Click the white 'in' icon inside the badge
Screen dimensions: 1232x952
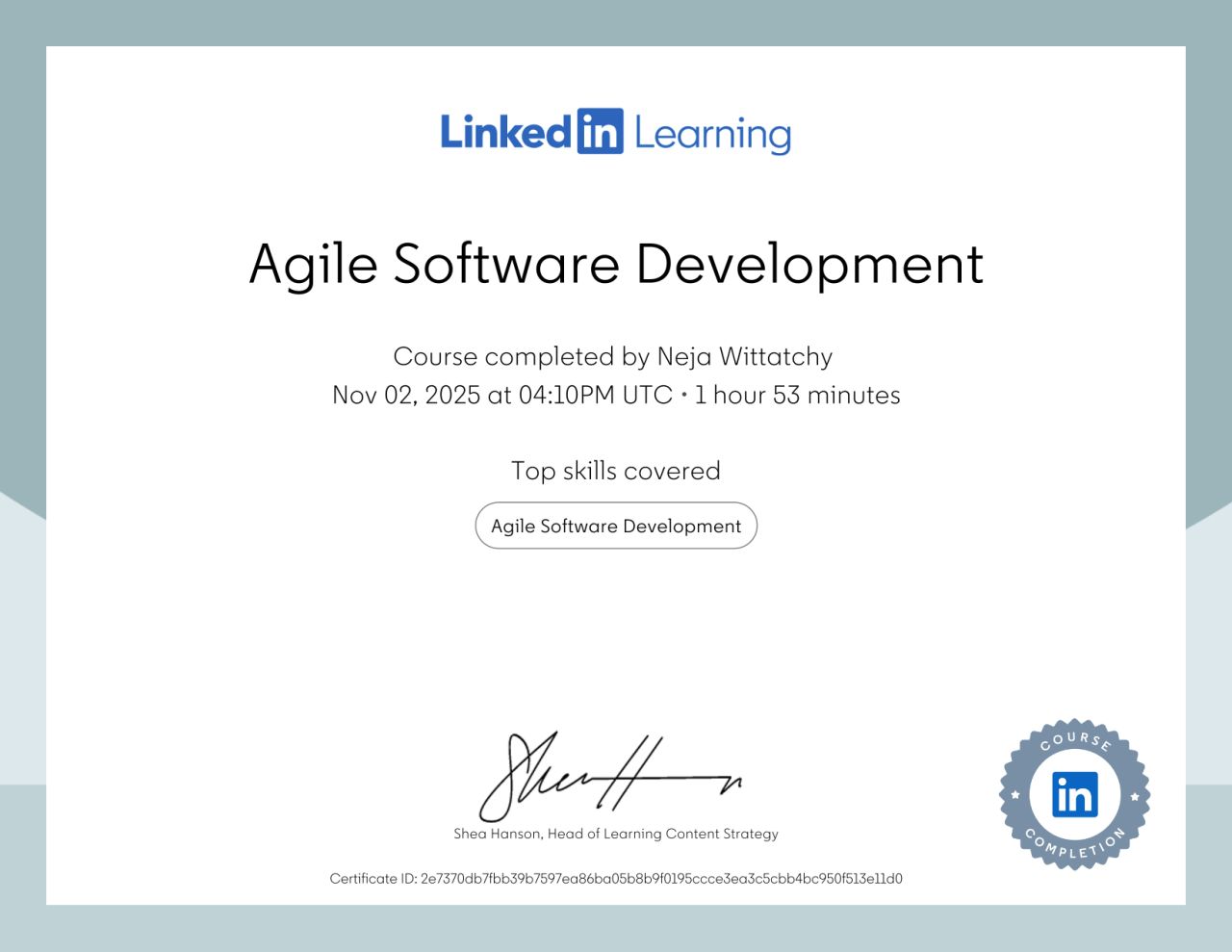tap(1075, 794)
